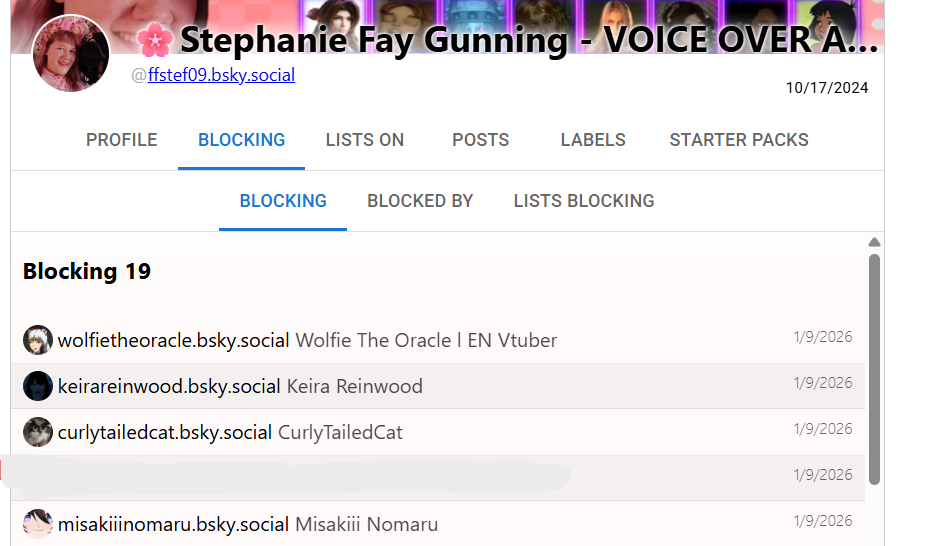
Task: Open keirareinwood.bsky.social blocked account
Action: (x=170, y=386)
